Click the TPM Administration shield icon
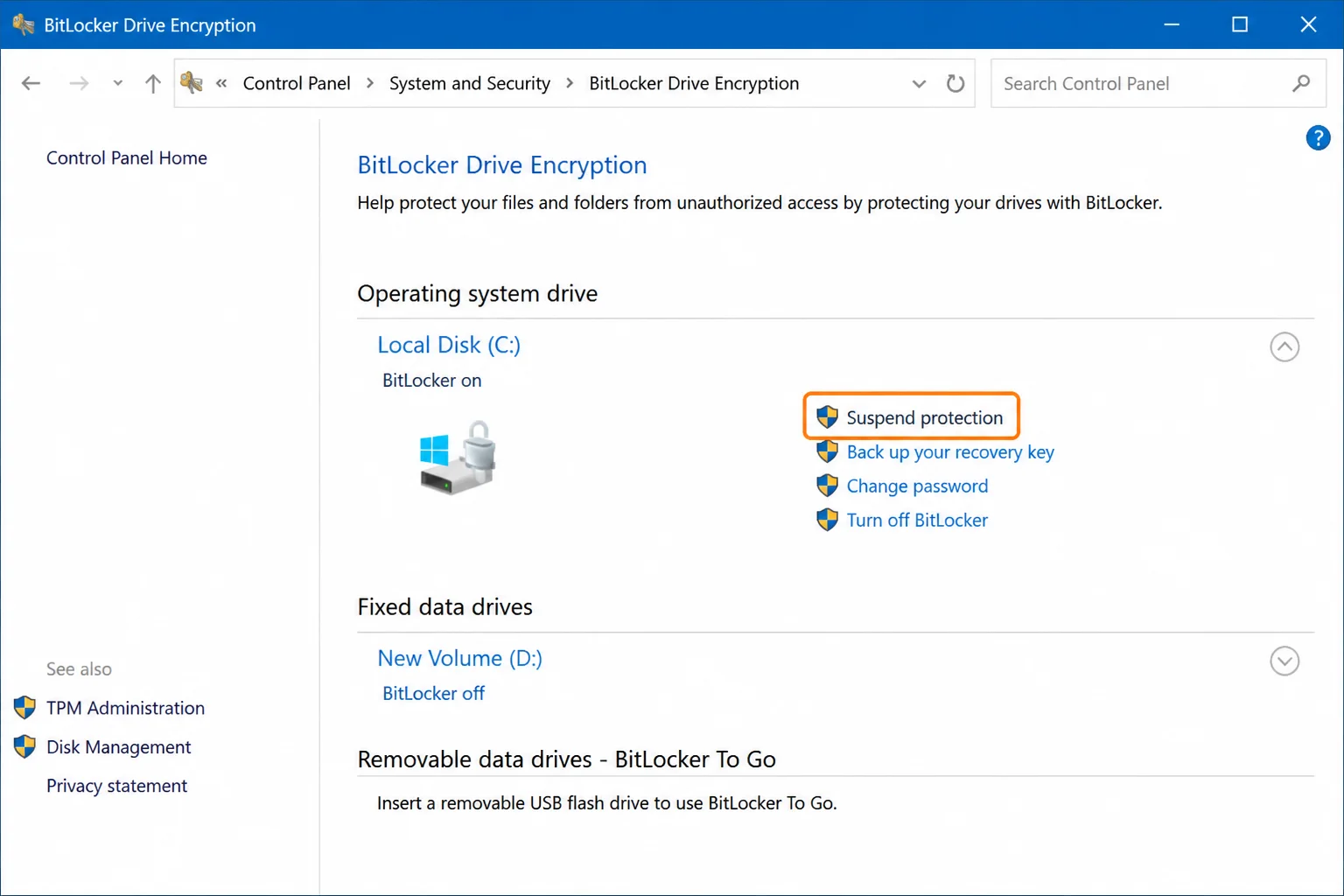 pyautogui.click(x=24, y=707)
